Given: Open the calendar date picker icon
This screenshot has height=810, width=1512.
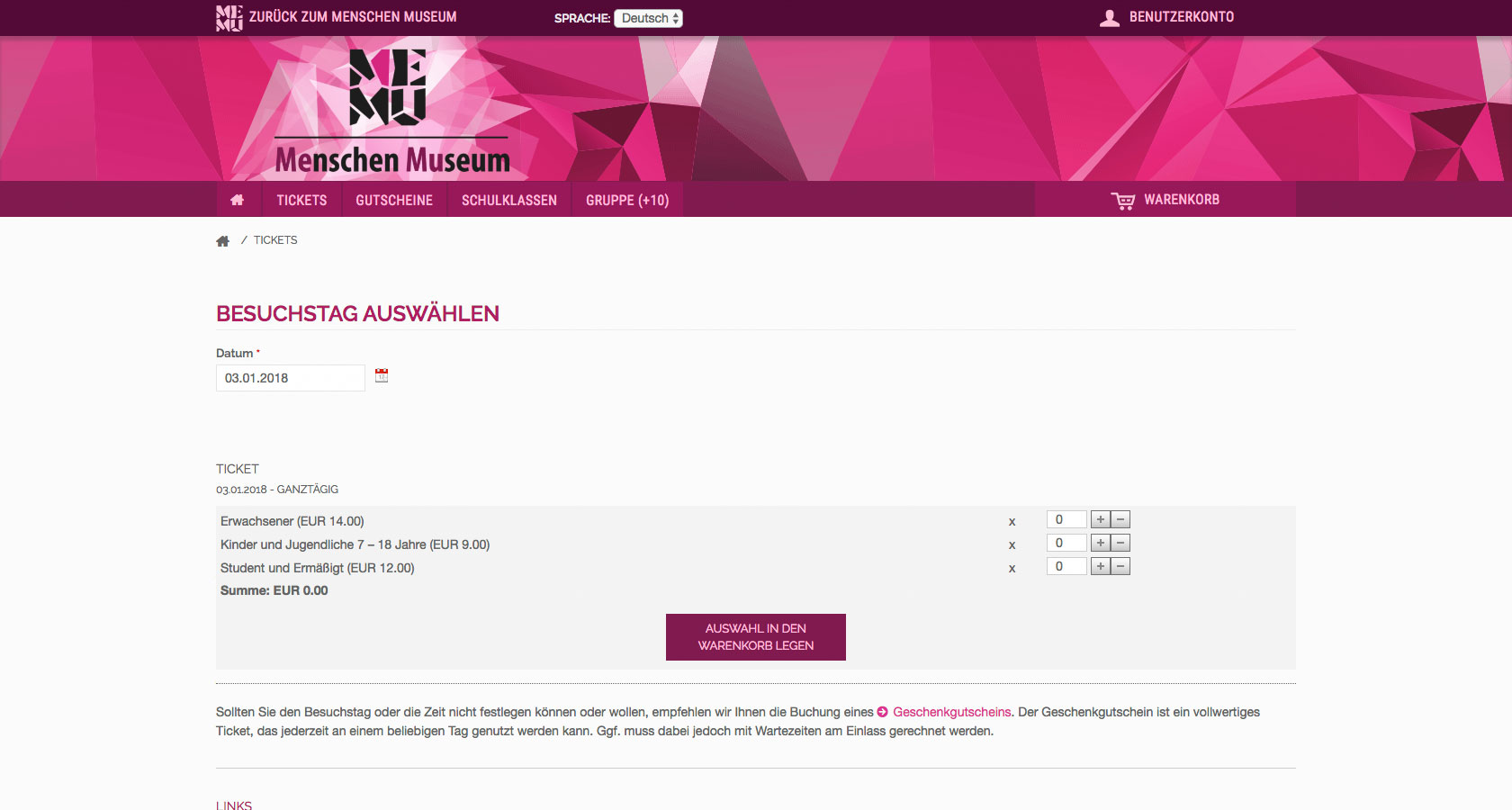Looking at the screenshot, I should (382, 375).
